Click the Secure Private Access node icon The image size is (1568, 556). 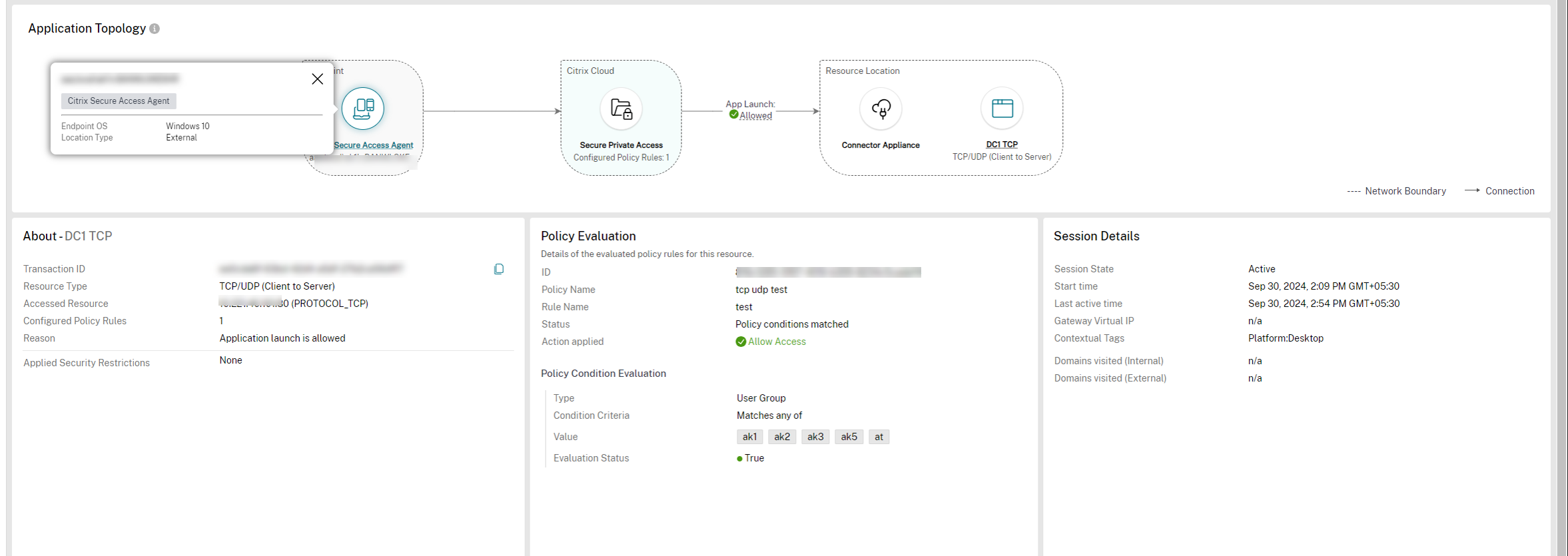click(621, 109)
